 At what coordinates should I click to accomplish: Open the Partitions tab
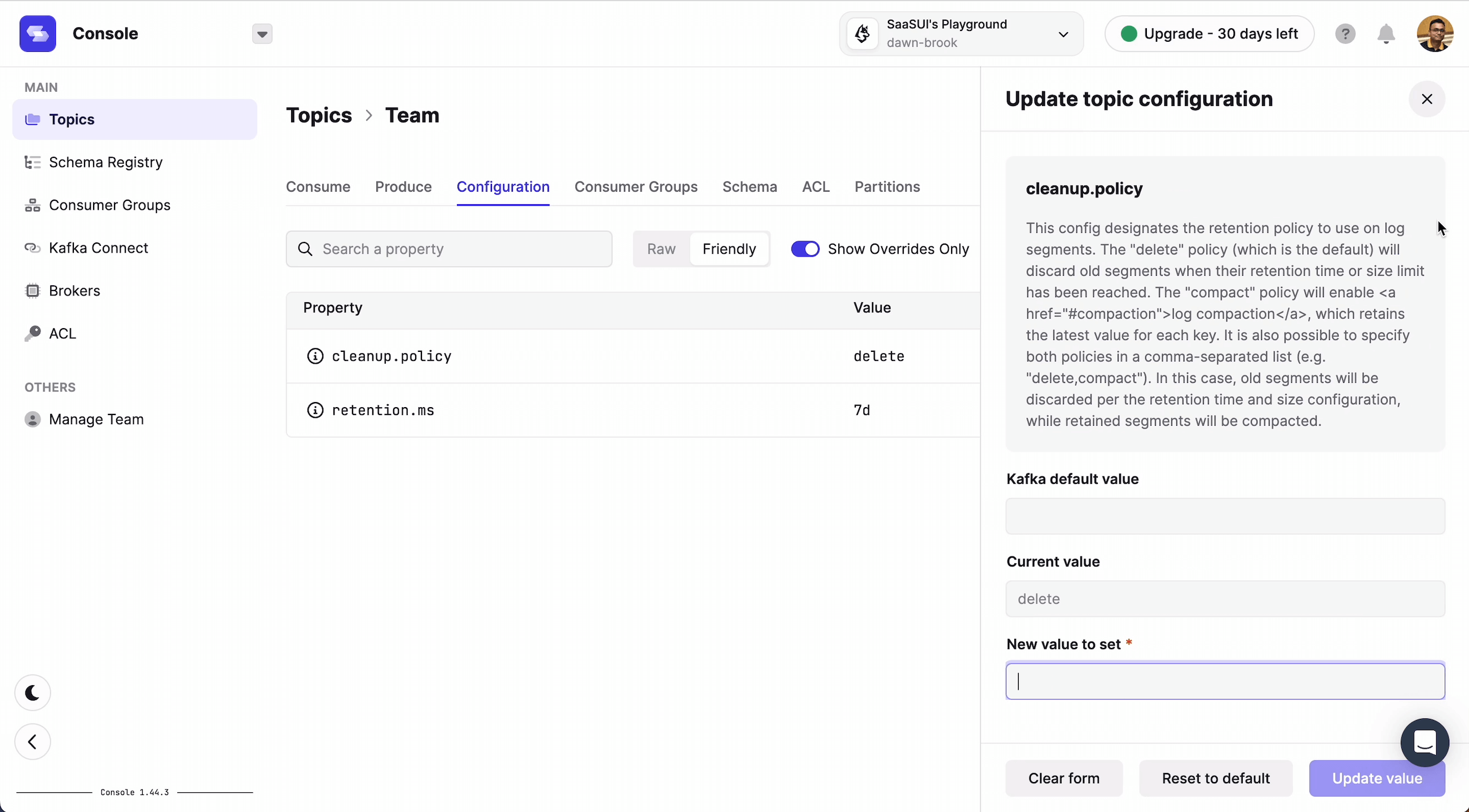pyautogui.click(x=887, y=187)
